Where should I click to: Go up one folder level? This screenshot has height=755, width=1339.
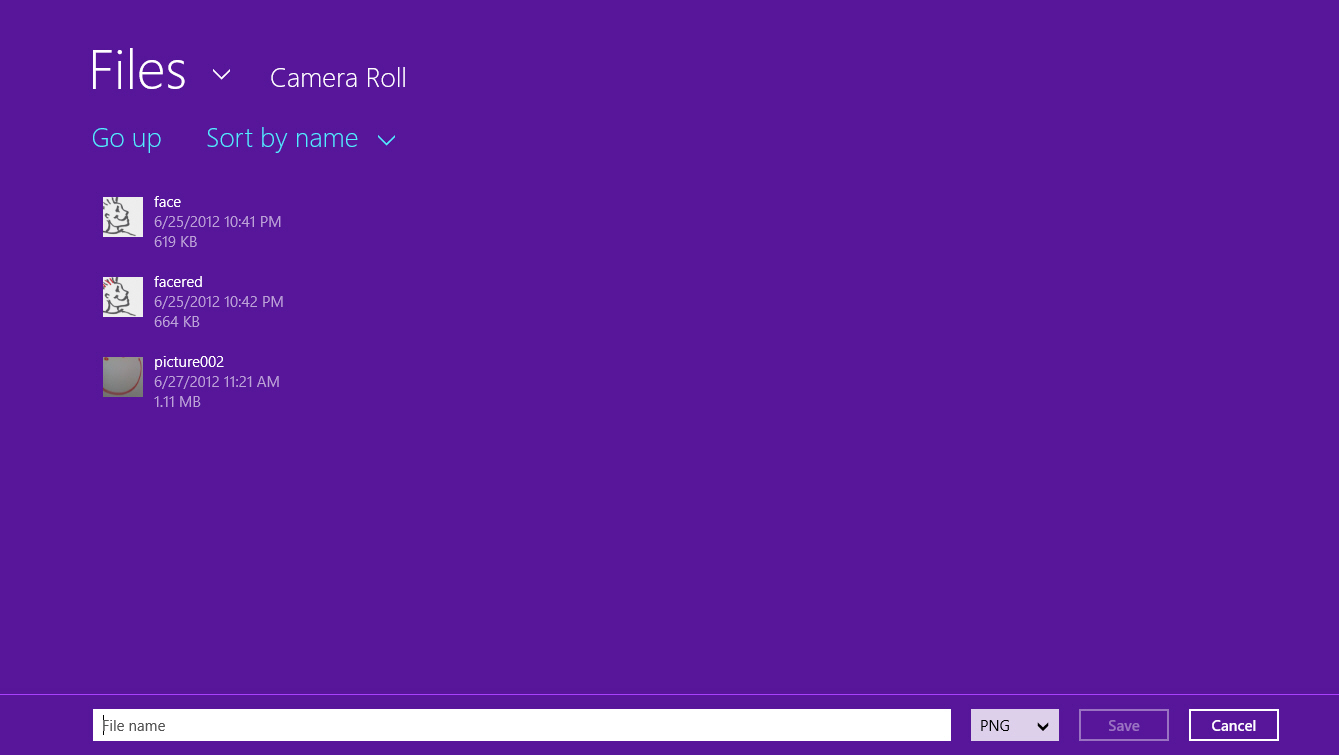126,138
